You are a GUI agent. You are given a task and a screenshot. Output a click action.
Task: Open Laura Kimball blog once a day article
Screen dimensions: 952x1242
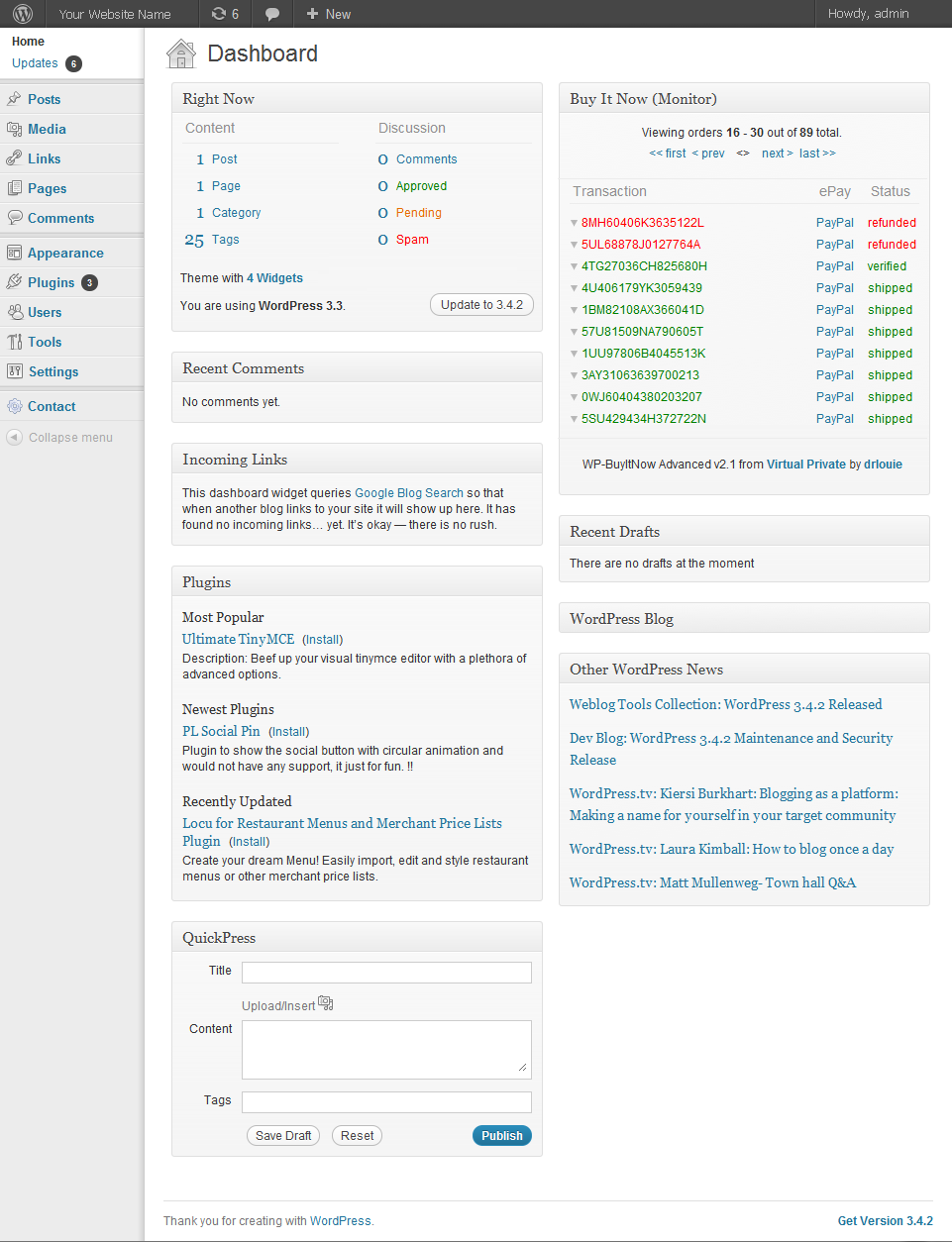732,849
